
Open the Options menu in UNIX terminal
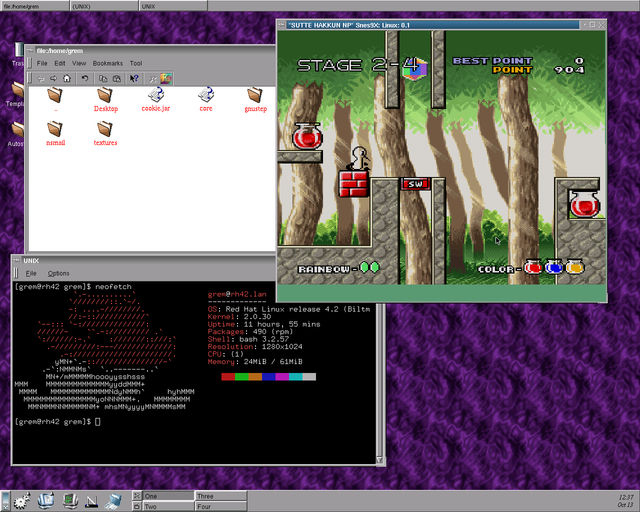coord(58,273)
